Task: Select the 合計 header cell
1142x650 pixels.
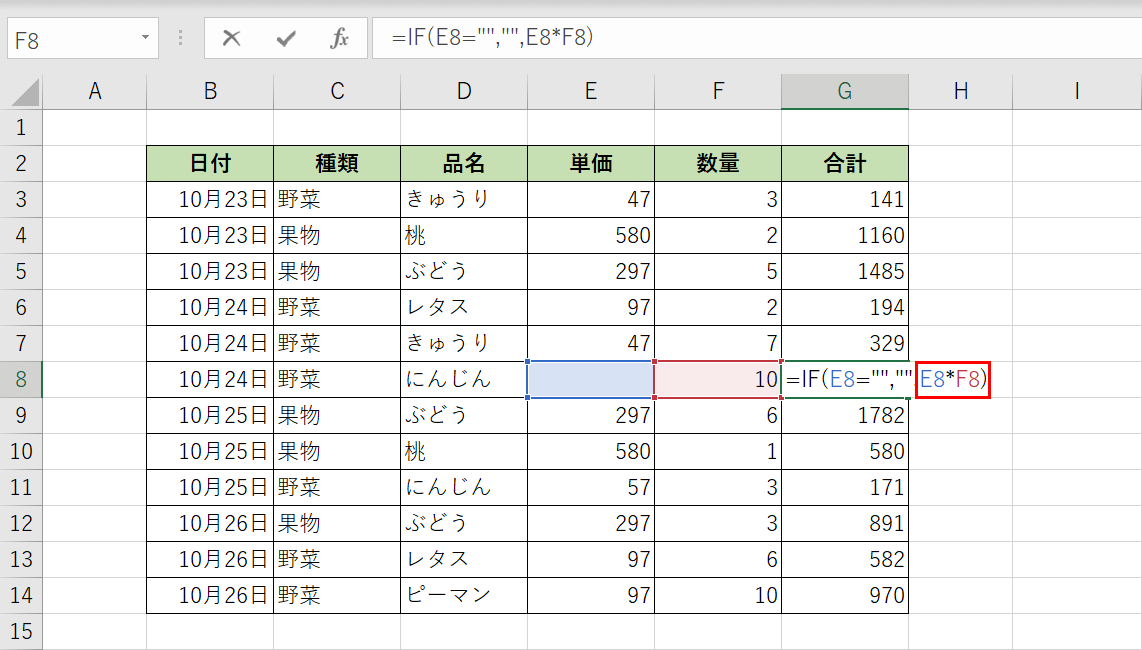Action: tap(845, 163)
